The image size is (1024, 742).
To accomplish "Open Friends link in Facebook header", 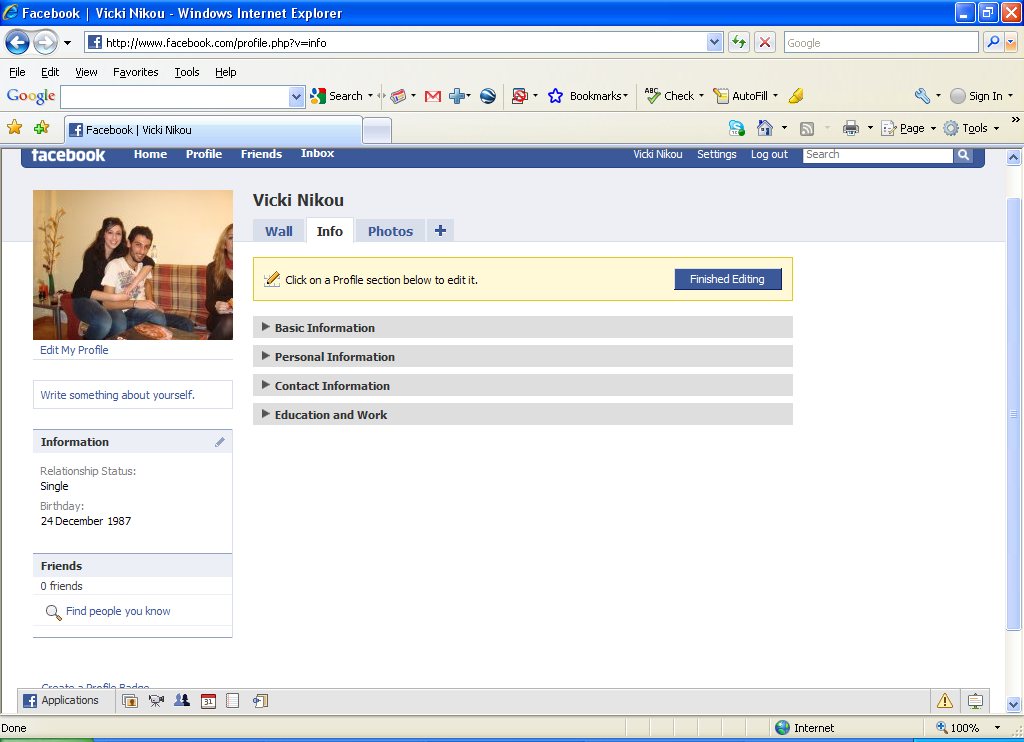I will [x=261, y=154].
